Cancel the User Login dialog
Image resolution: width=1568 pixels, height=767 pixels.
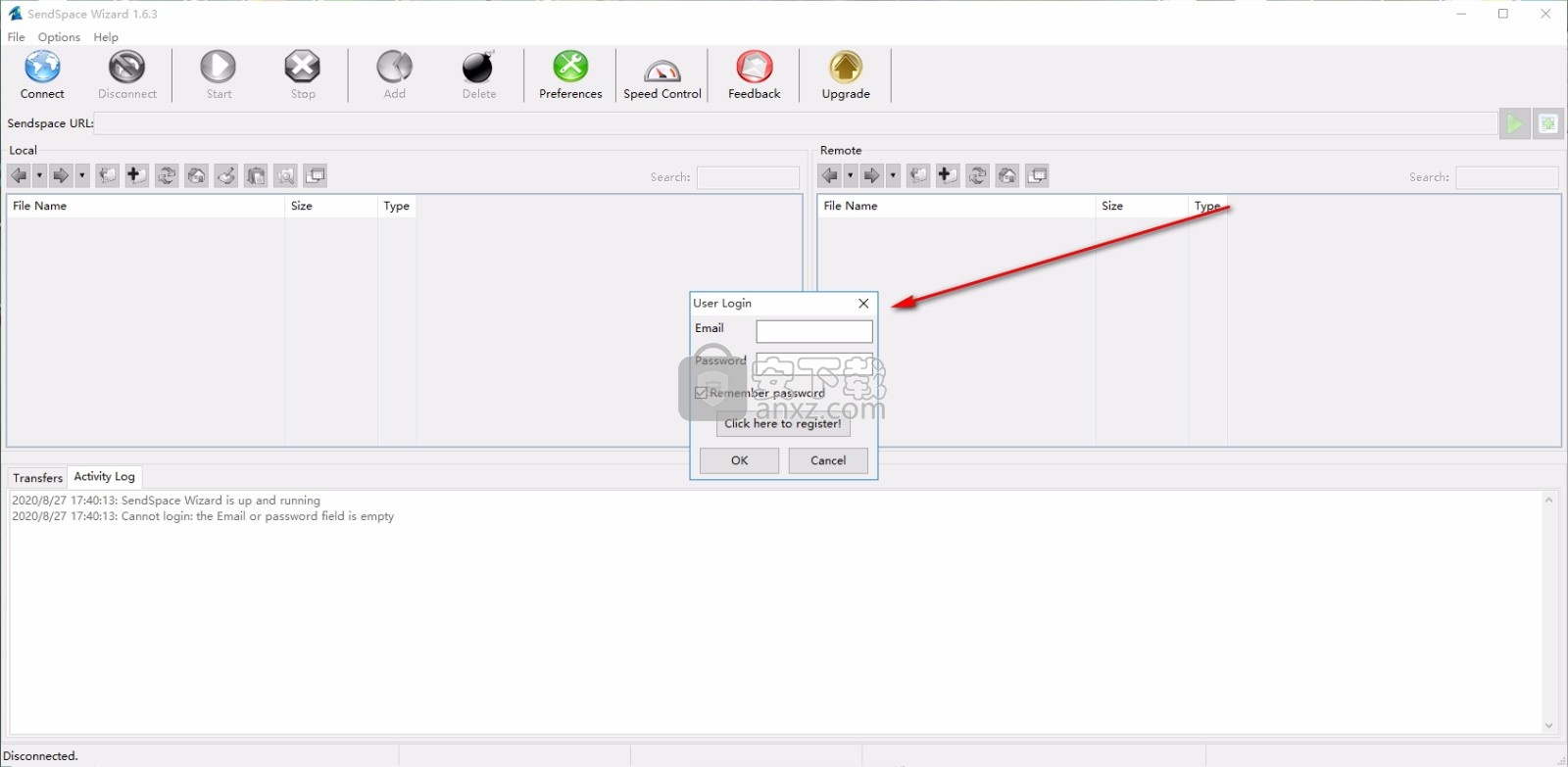[828, 460]
